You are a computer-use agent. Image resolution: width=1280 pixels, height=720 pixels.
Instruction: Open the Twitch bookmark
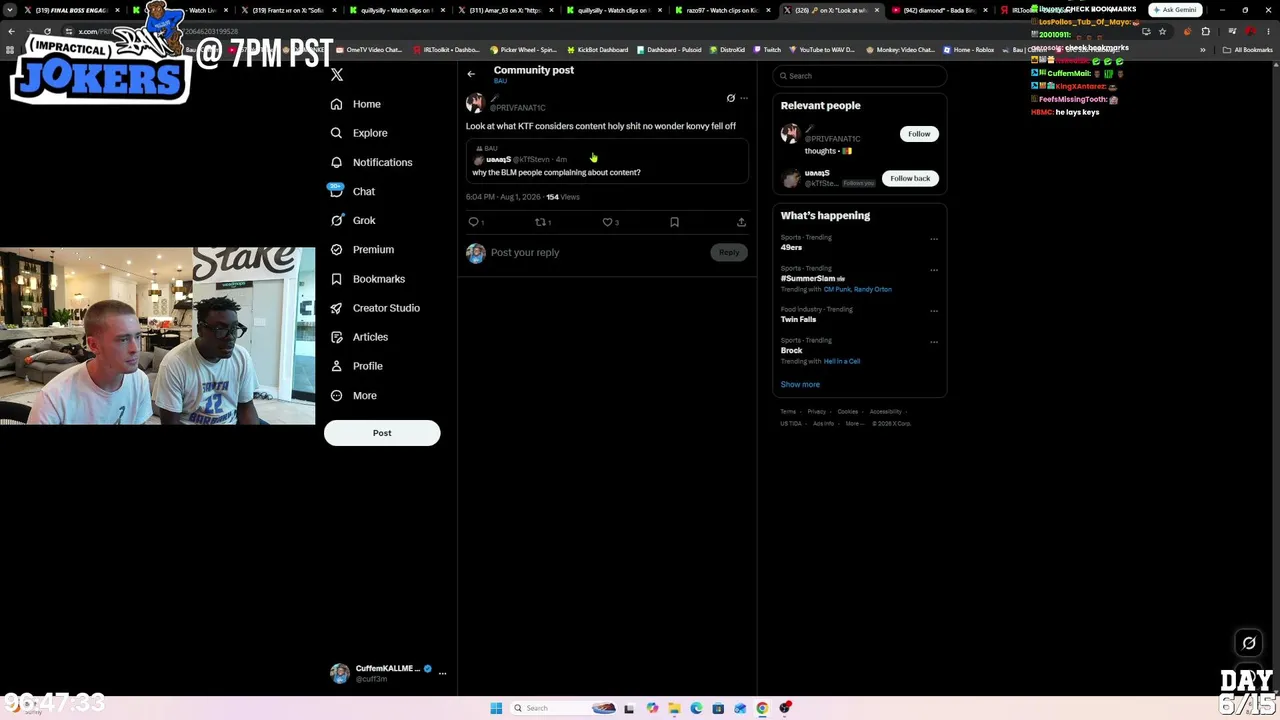tap(767, 49)
